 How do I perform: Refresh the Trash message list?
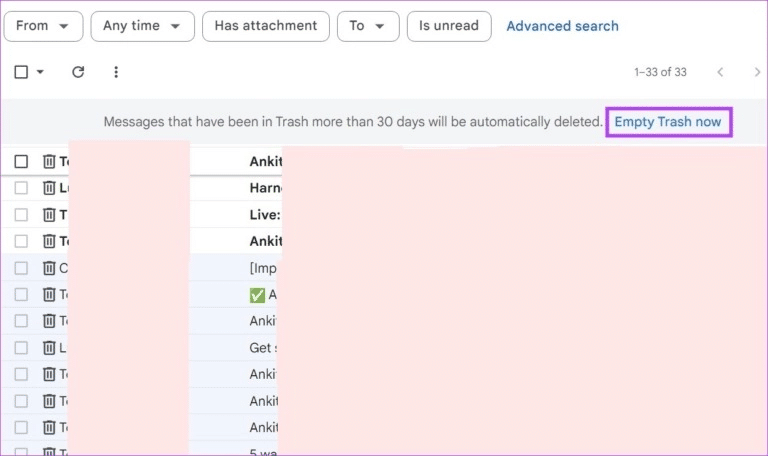pyautogui.click(x=78, y=72)
